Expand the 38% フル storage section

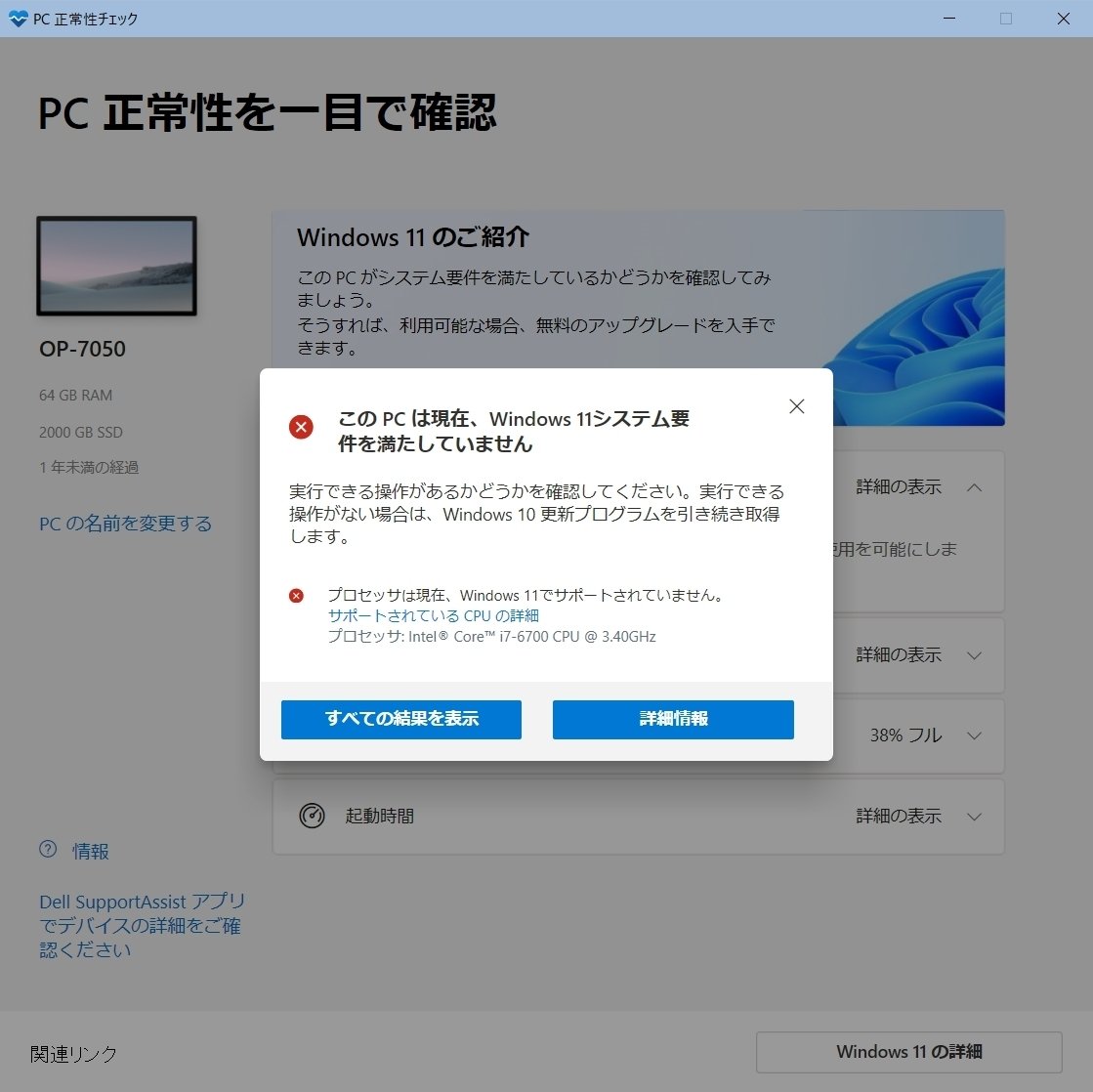975,735
